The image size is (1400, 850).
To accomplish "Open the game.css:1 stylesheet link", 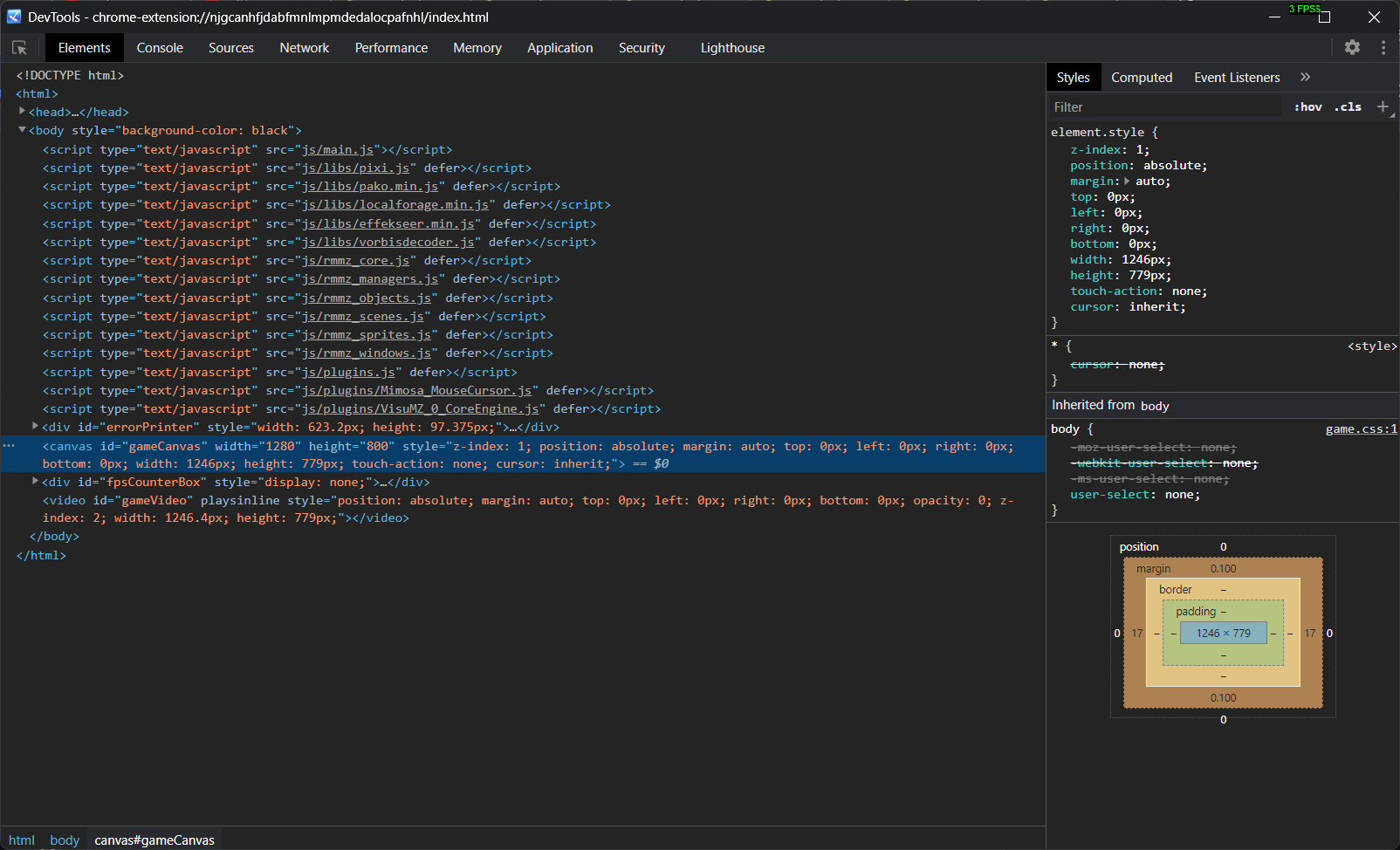I will (x=1360, y=428).
